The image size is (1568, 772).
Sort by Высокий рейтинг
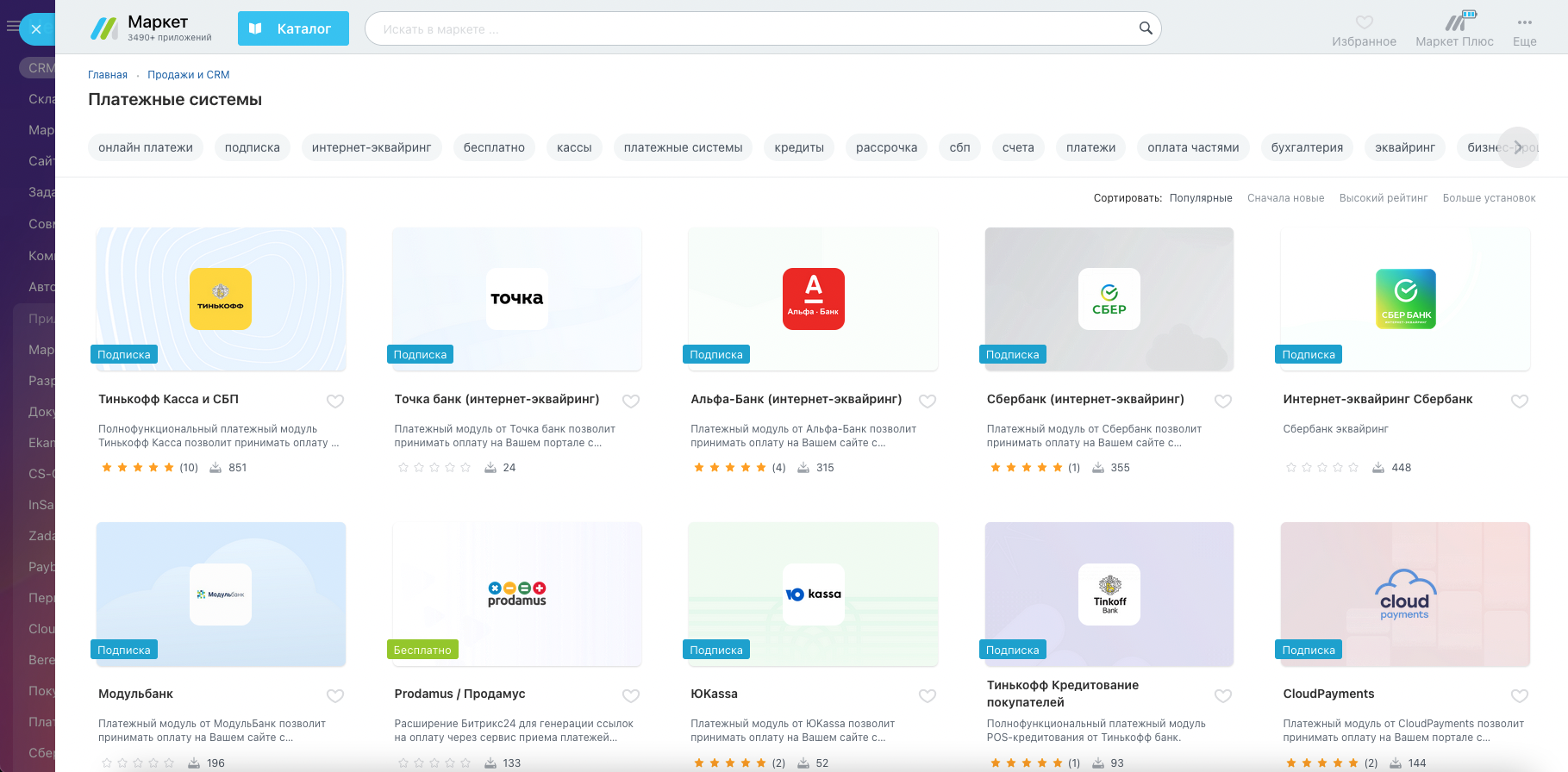click(1384, 198)
